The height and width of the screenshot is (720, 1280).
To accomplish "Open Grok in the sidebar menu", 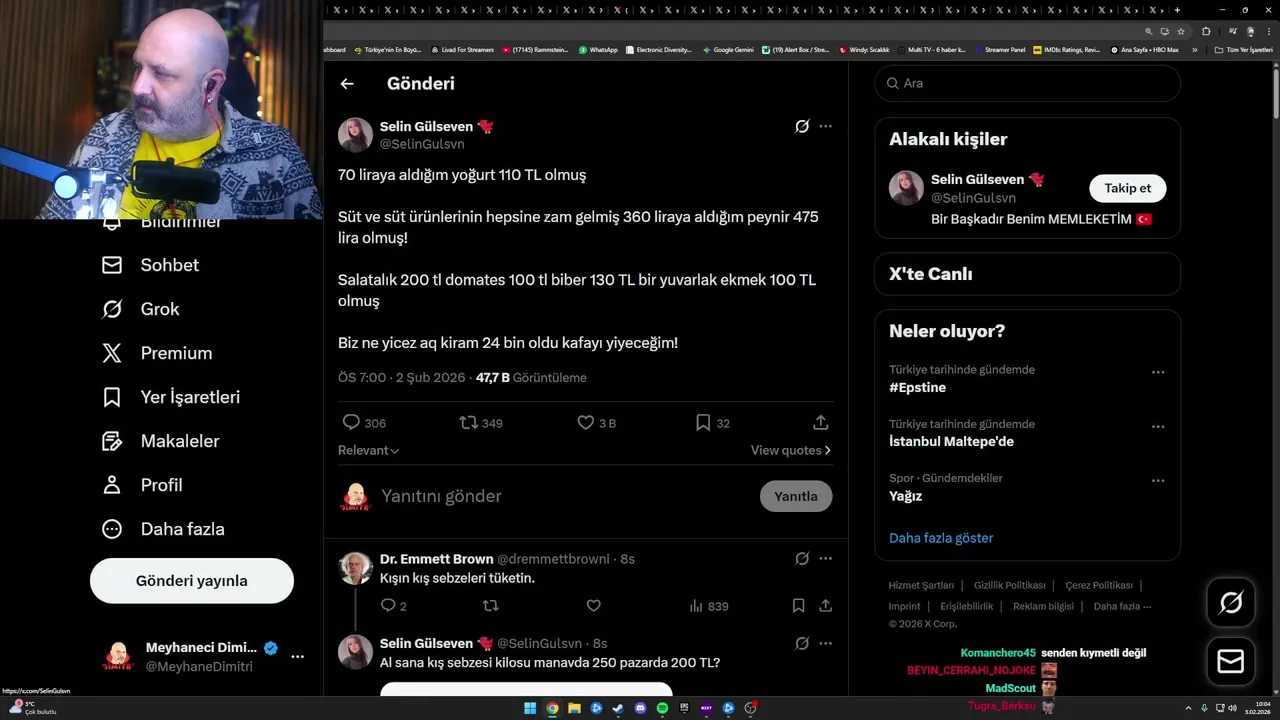I will (140, 309).
